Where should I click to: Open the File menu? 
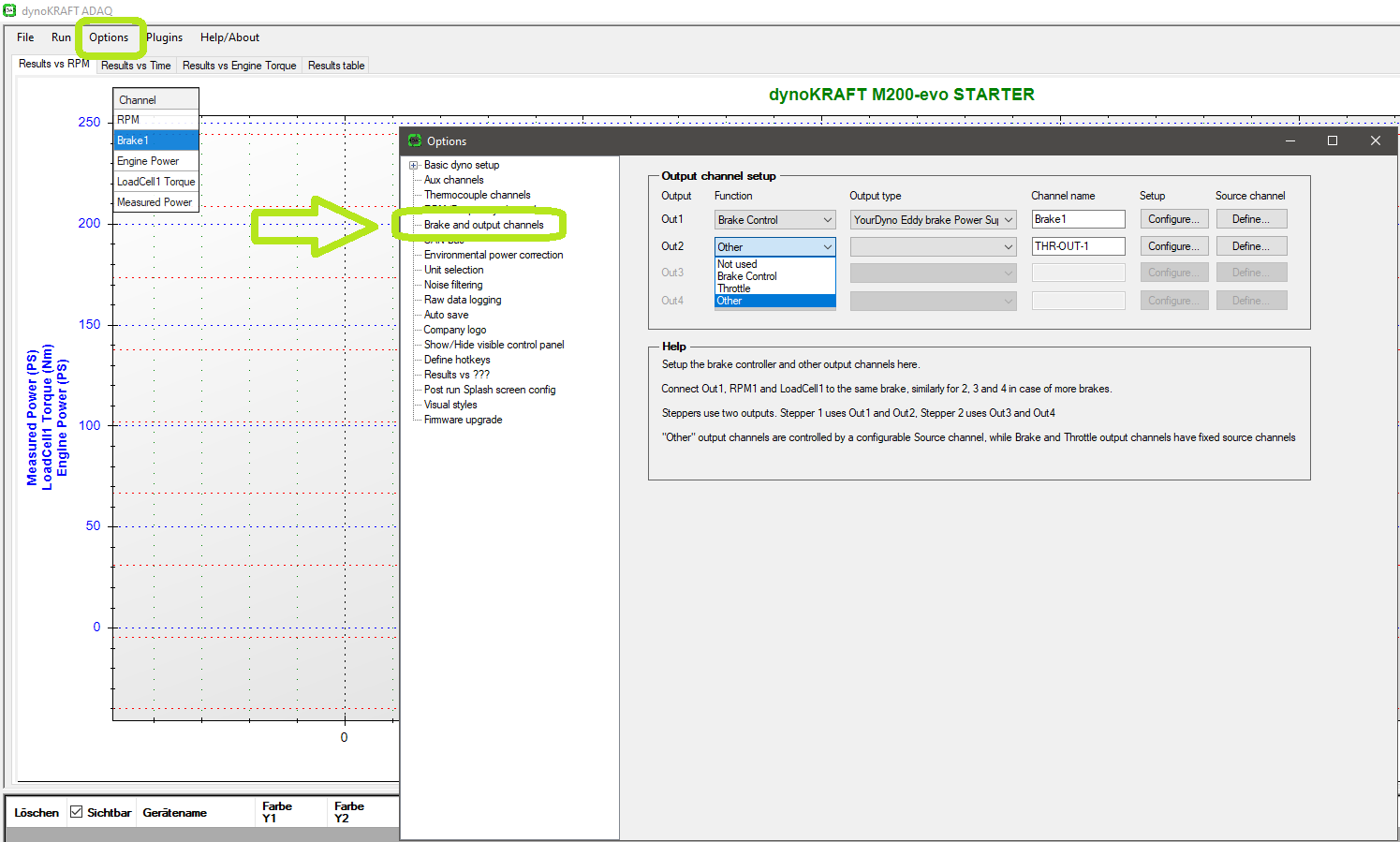point(25,37)
